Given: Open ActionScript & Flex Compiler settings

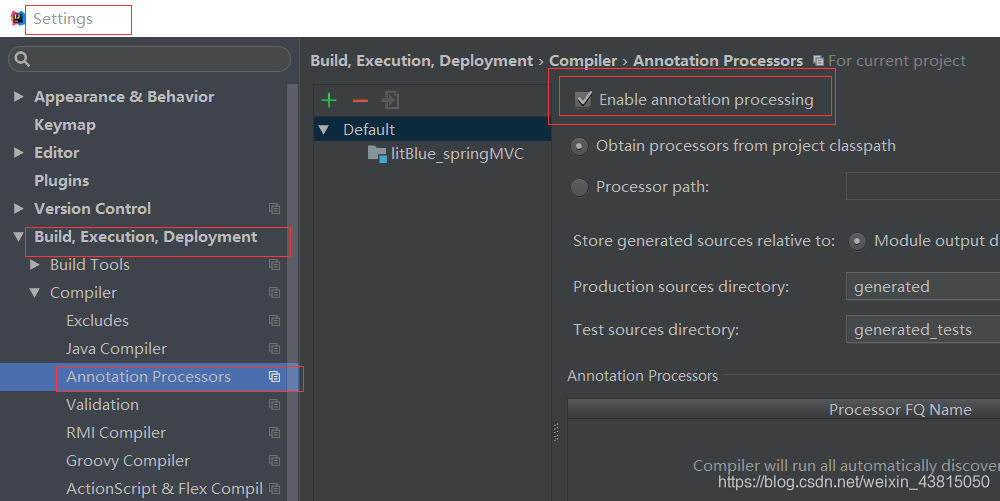Looking at the screenshot, I should click(165, 489).
